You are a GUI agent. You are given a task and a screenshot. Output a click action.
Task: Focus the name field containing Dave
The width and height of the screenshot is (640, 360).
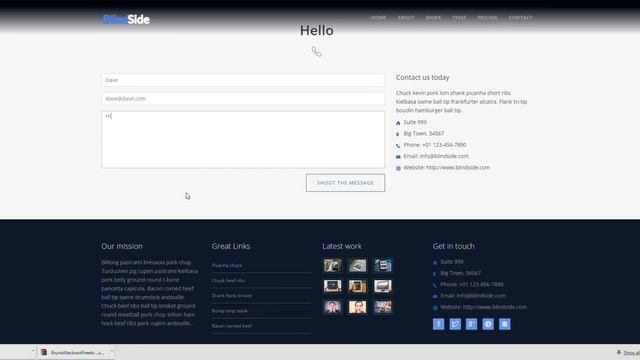[x=243, y=80]
